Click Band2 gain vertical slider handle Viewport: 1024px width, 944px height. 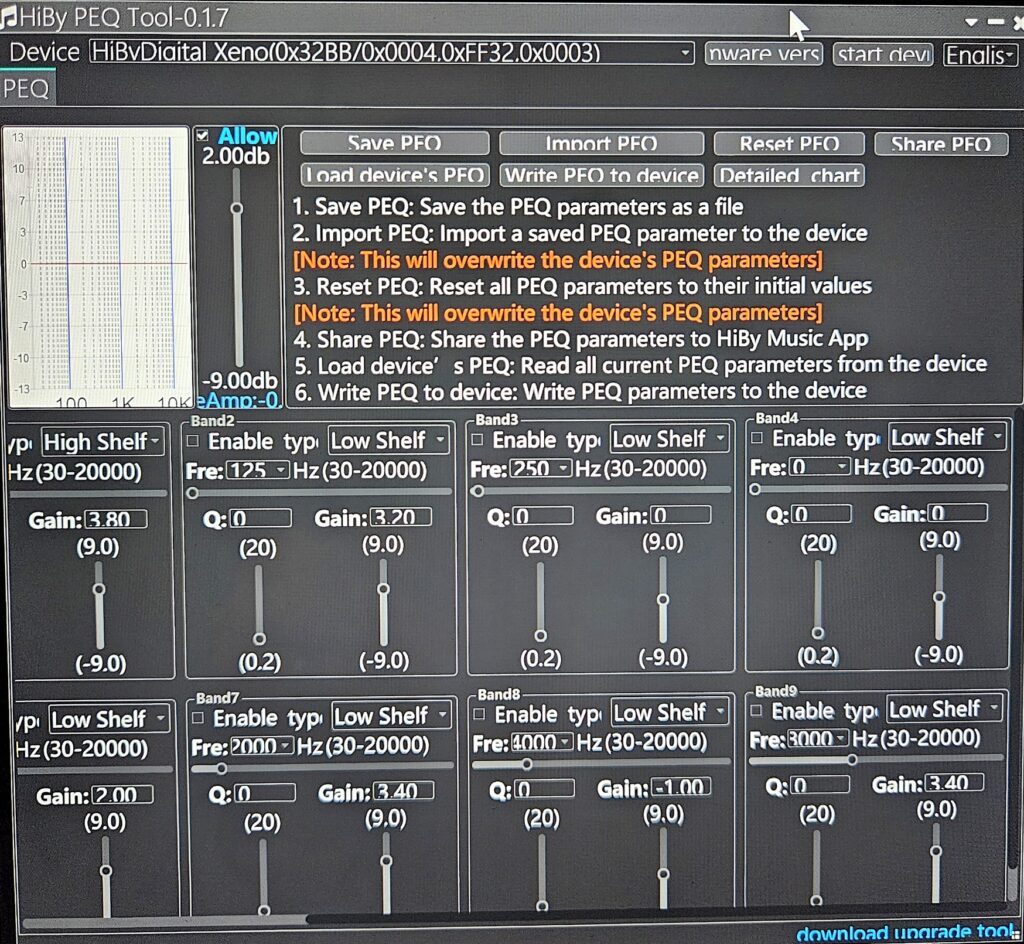click(383, 589)
